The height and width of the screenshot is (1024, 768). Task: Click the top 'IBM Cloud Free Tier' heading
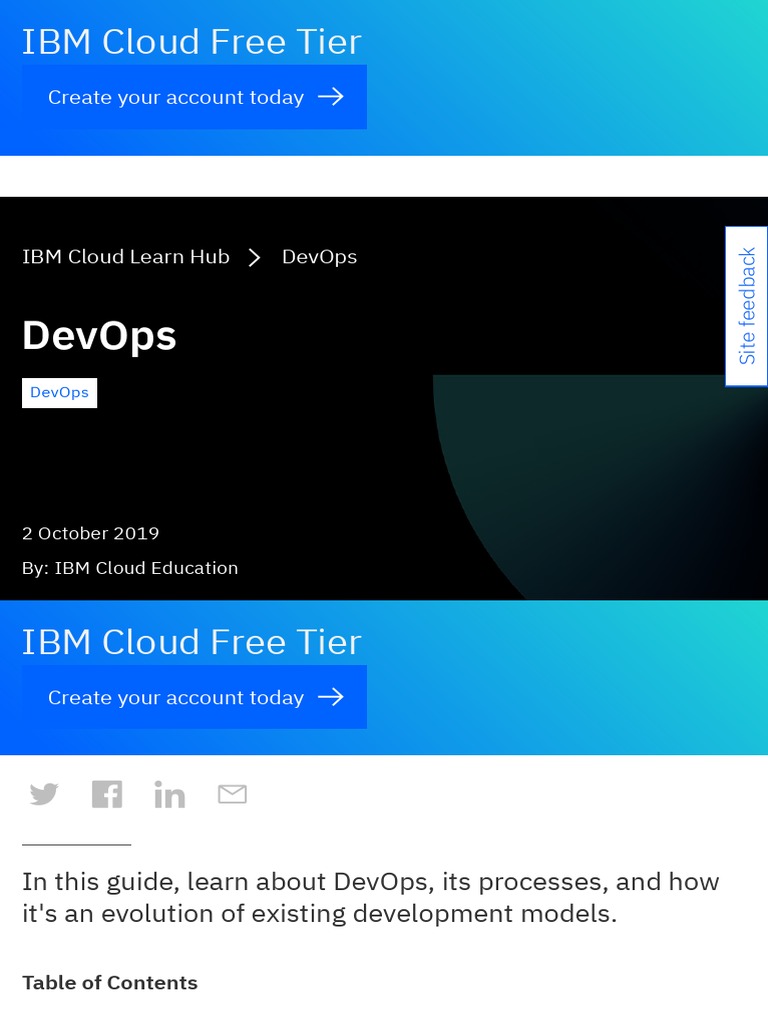[191, 42]
